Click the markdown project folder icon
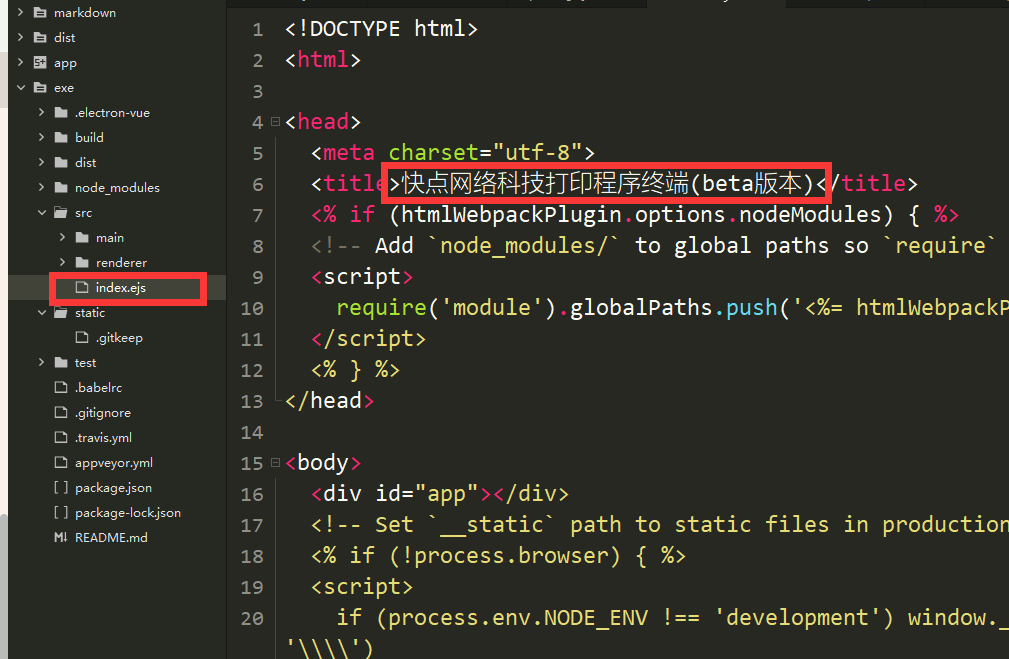This screenshot has height=659, width=1009. 40,12
